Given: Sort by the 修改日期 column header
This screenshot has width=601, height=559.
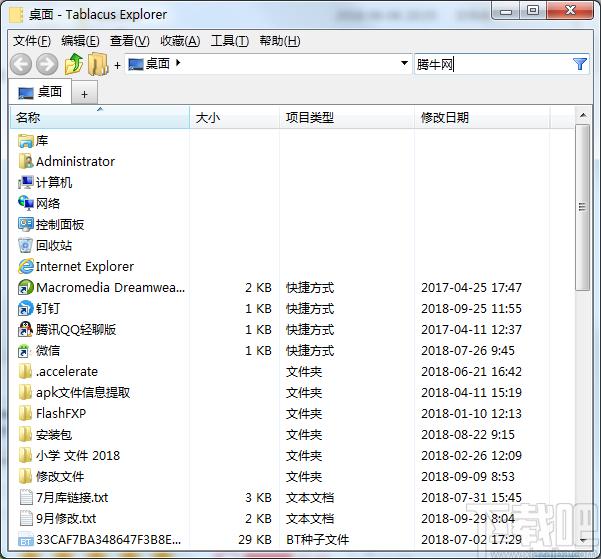Looking at the screenshot, I should click(482, 117).
